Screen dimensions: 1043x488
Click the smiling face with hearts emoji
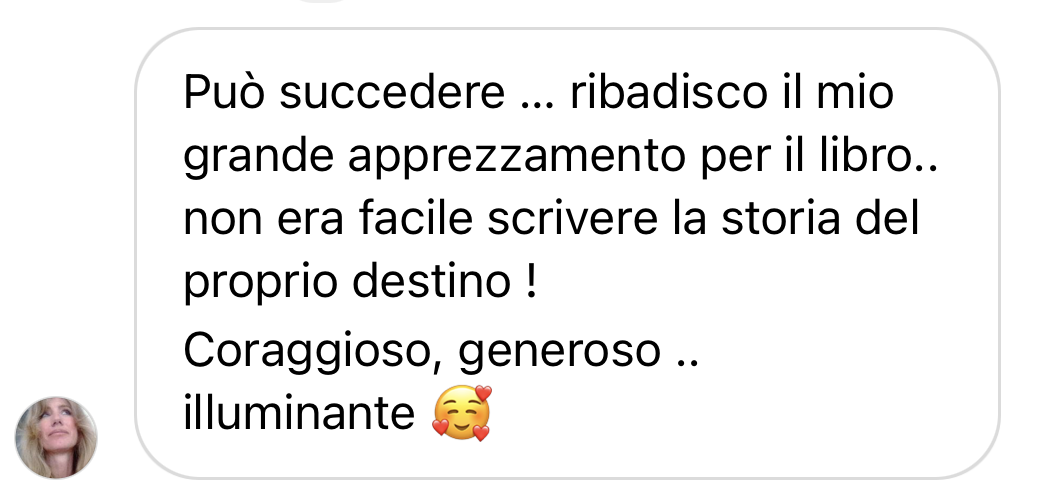(462, 413)
